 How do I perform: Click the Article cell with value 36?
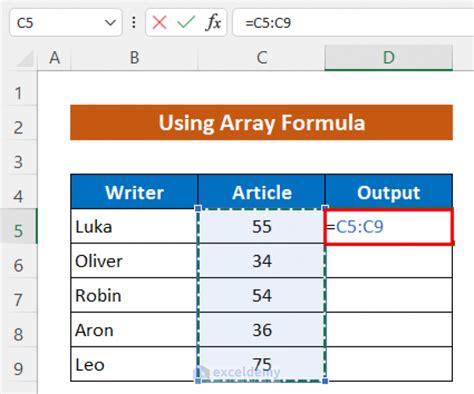(x=262, y=330)
